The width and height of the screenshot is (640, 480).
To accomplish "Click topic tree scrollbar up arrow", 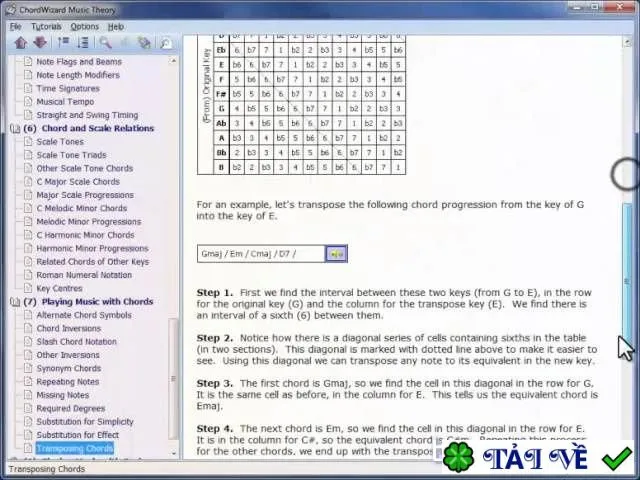I will [173, 61].
